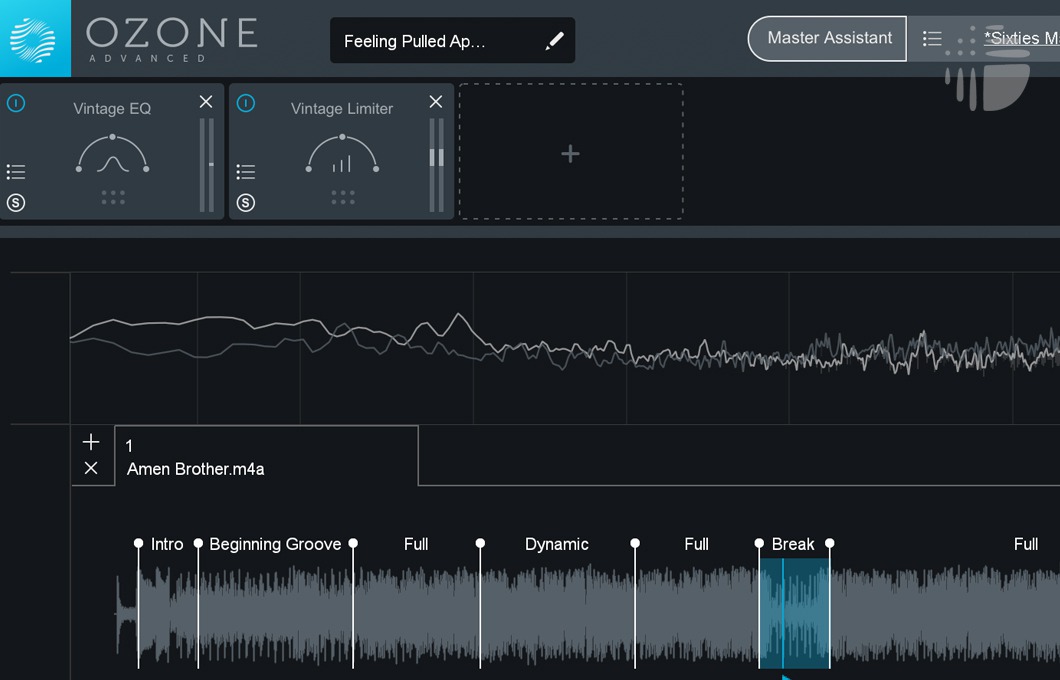Remove the Vintage EQ module
The image size is (1060, 680).
coord(206,102)
